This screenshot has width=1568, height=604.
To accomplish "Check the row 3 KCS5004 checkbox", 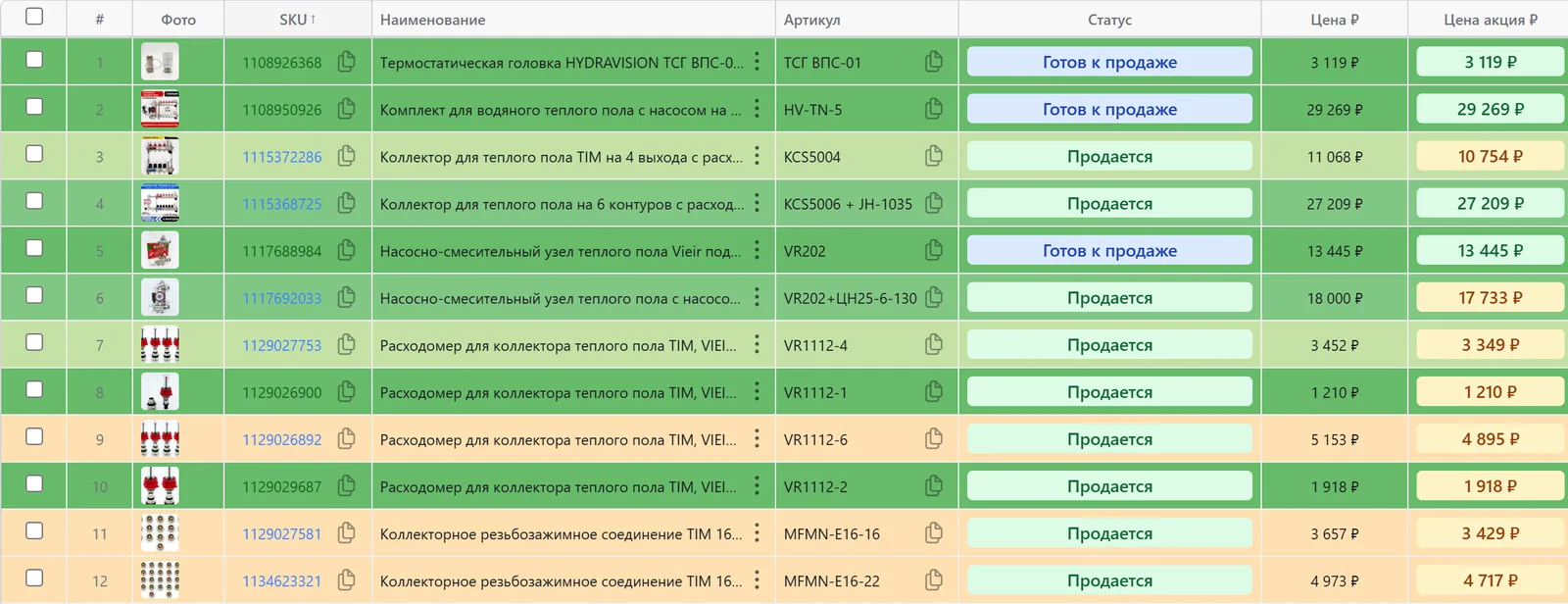I will coord(34,154).
